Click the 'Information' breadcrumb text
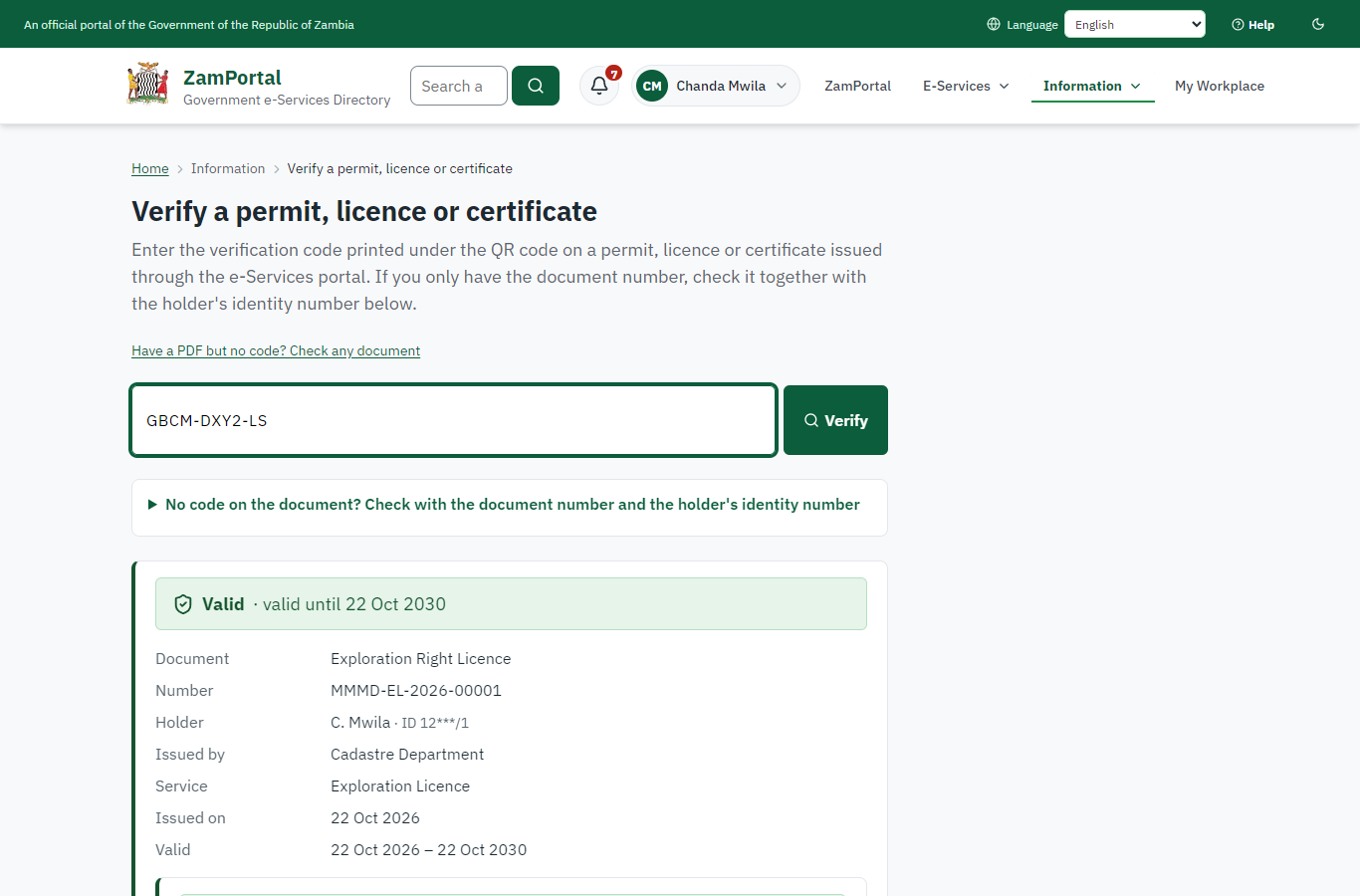 click(228, 168)
